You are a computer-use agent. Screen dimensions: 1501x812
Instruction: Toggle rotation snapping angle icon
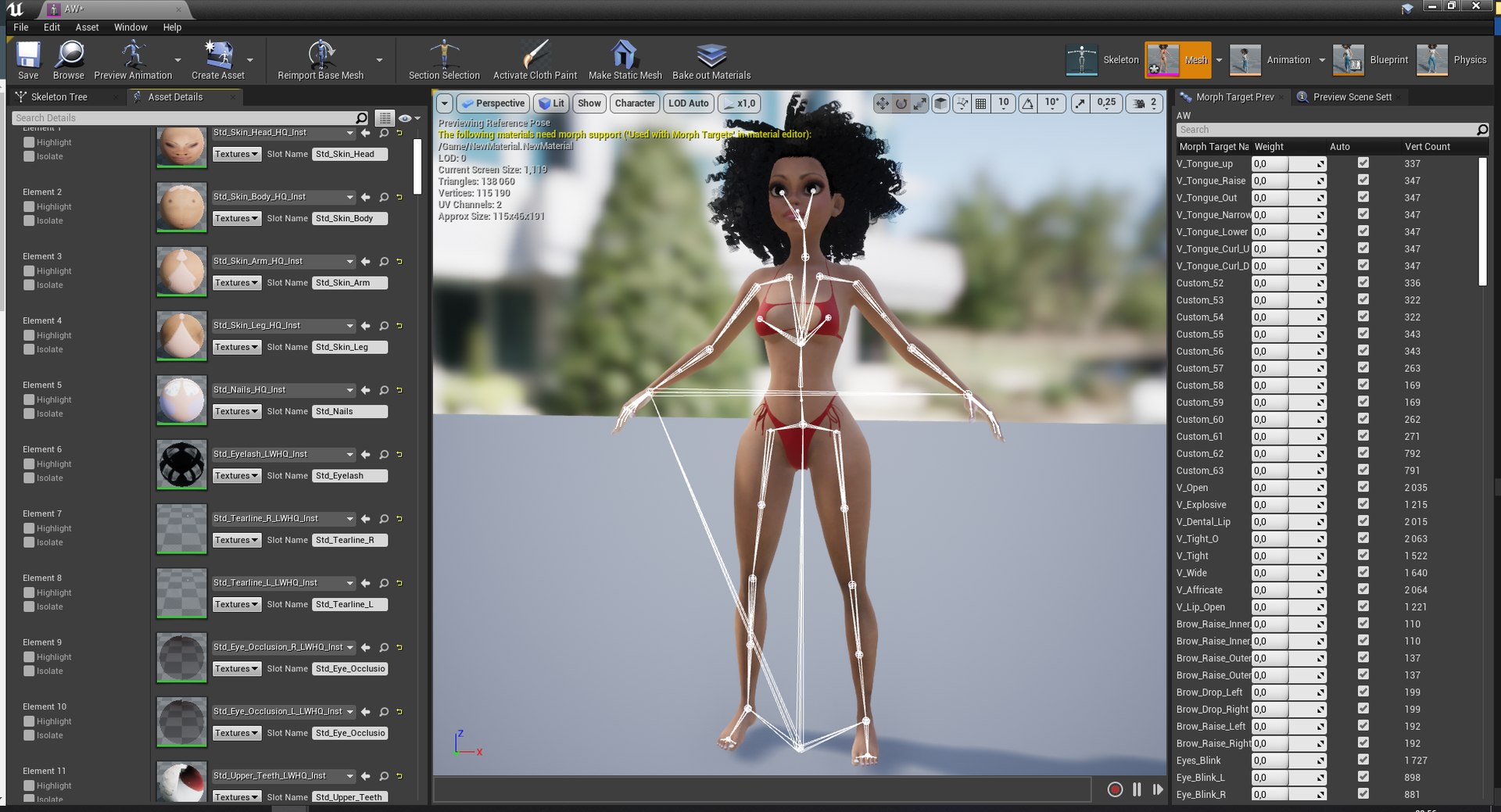tap(1028, 103)
